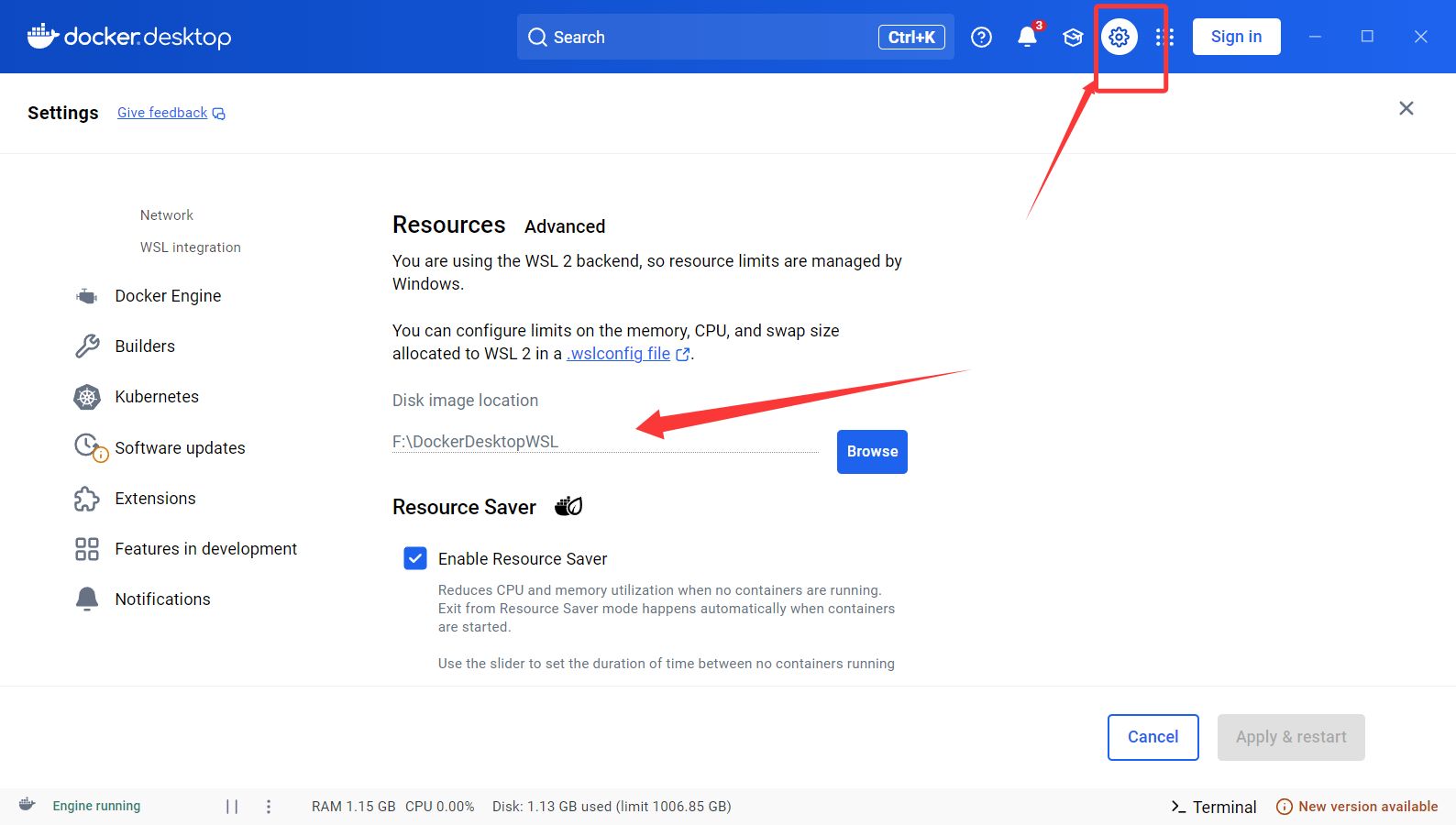This screenshot has width=1456, height=825.
Task: Select Kubernetes in sidebar
Action: (157, 397)
